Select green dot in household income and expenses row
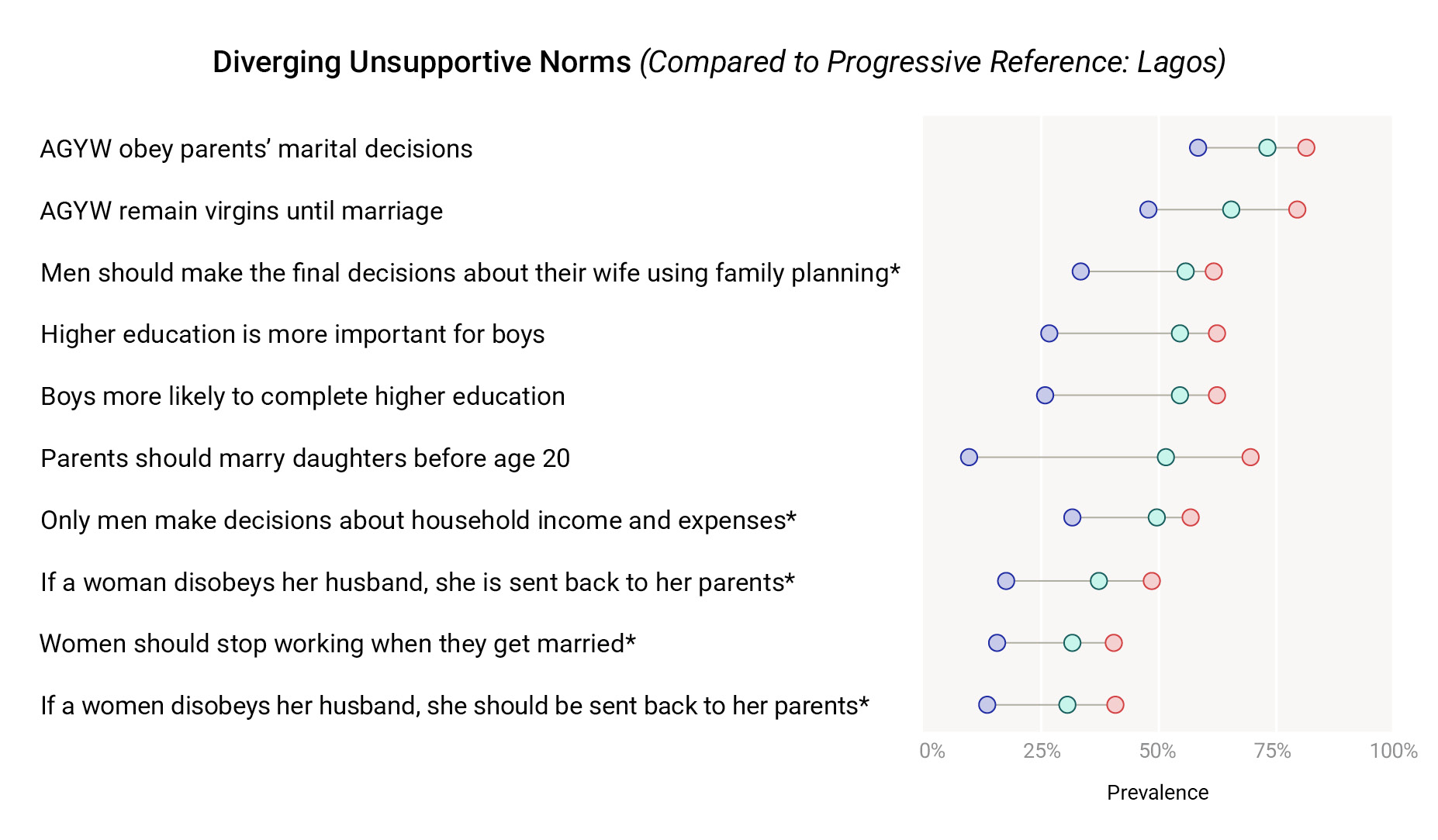The width and height of the screenshot is (1438, 840). tap(1156, 517)
